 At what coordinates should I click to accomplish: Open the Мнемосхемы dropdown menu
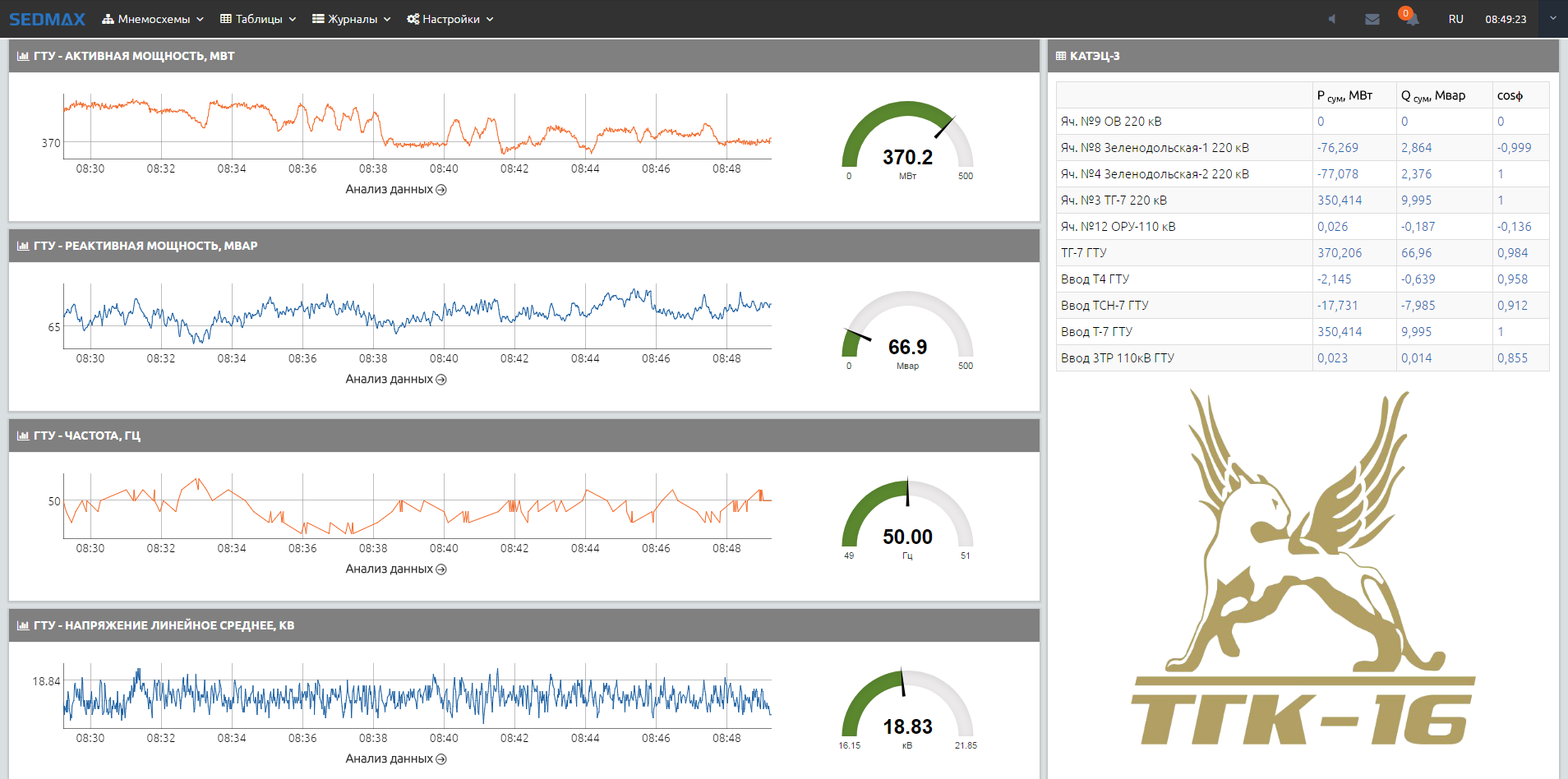153,19
